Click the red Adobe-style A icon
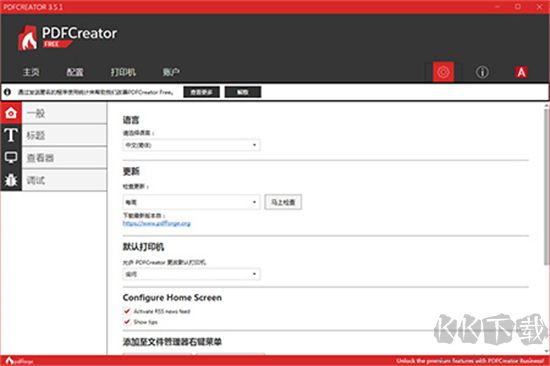The height and width of the screenshot is (366, 550). pos(521,72)
